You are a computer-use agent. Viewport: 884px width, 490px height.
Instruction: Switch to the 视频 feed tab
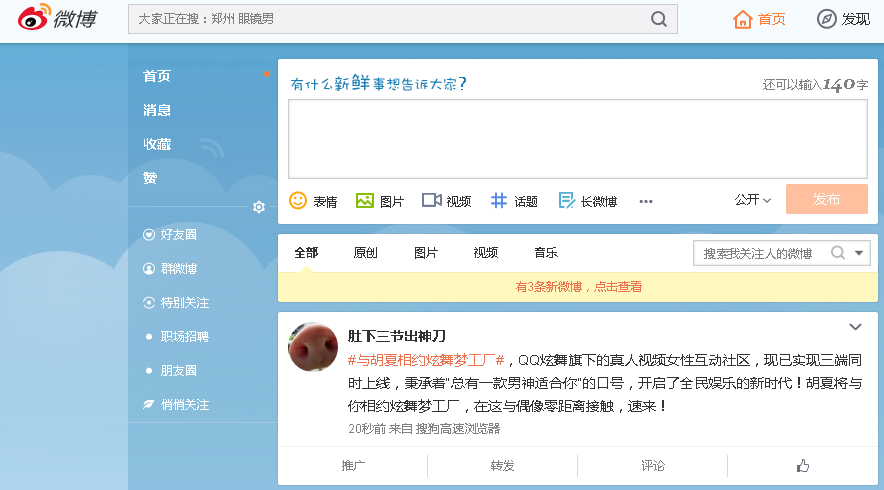pos(485,253)
